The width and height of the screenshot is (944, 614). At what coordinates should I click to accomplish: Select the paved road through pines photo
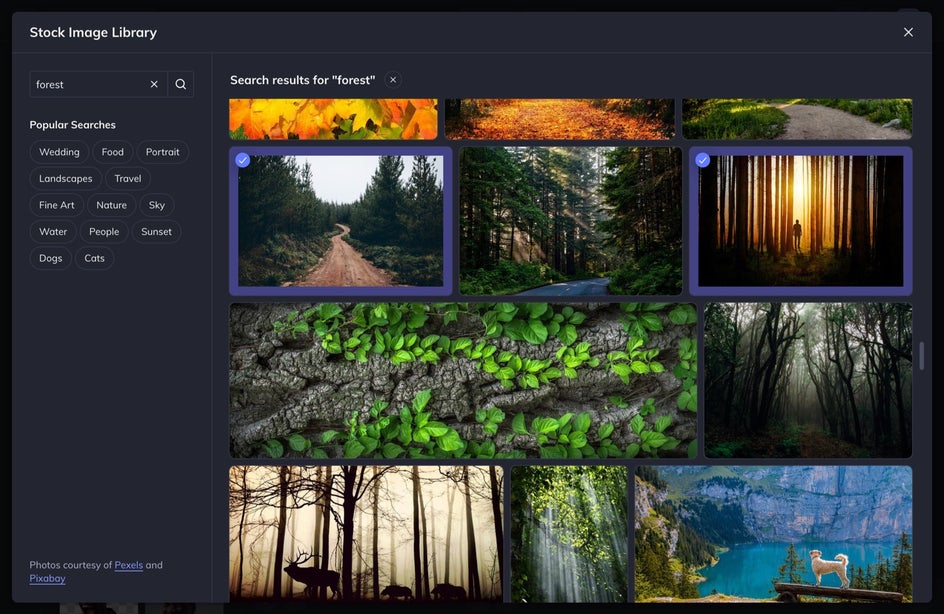tap(571, 221)
